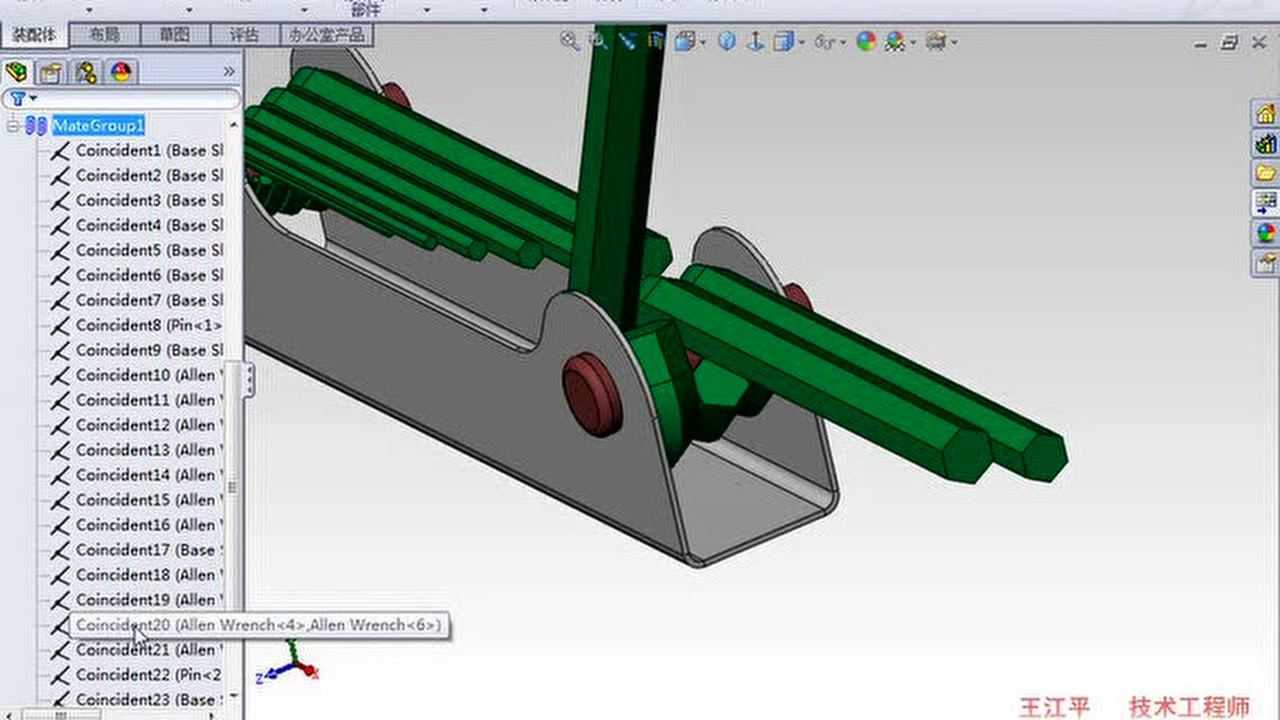Open File Explorer folder icon in task pane
1280x720 pixels.
click(x=1265, y=173)
